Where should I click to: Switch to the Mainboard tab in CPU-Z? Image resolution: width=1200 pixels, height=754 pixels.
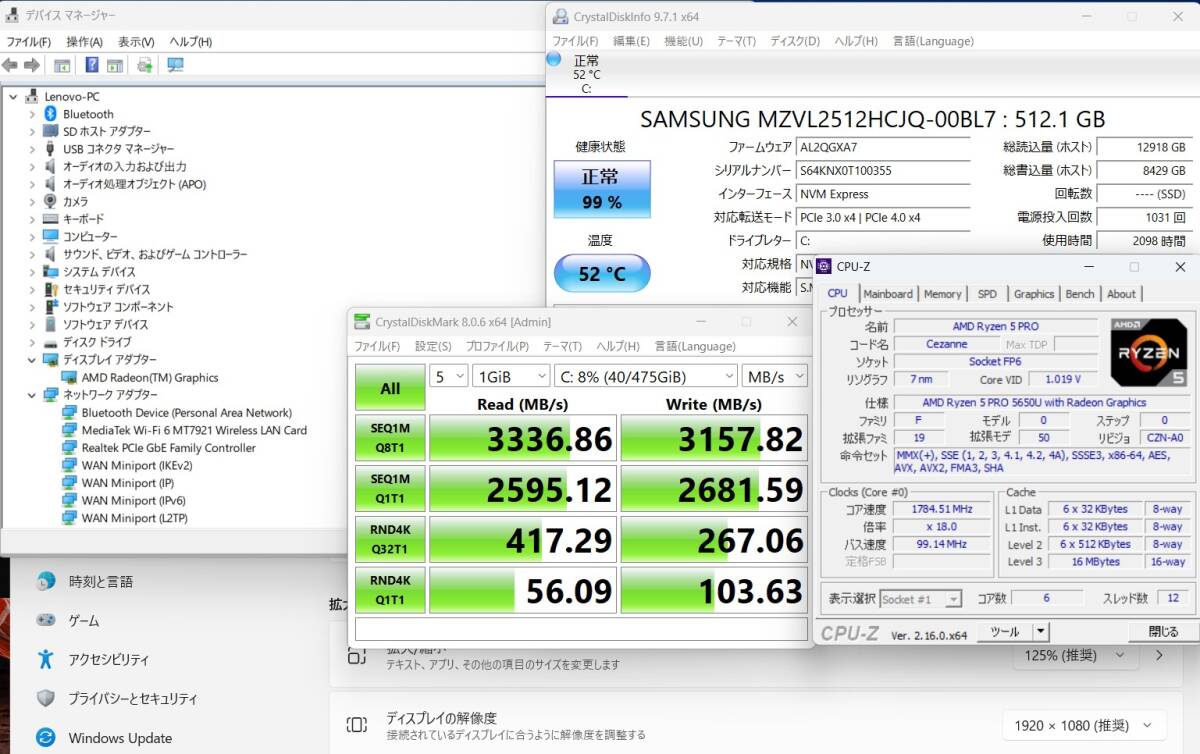[888, 294]
